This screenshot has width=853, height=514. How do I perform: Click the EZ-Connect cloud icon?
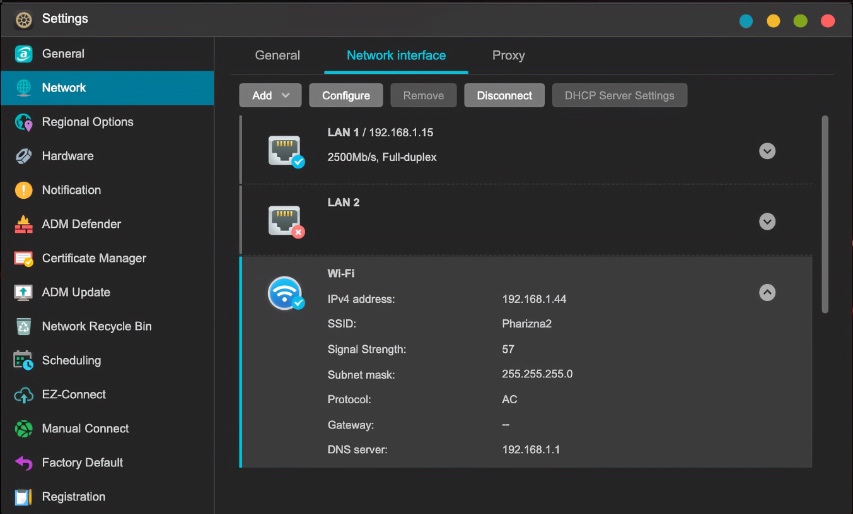23,395
